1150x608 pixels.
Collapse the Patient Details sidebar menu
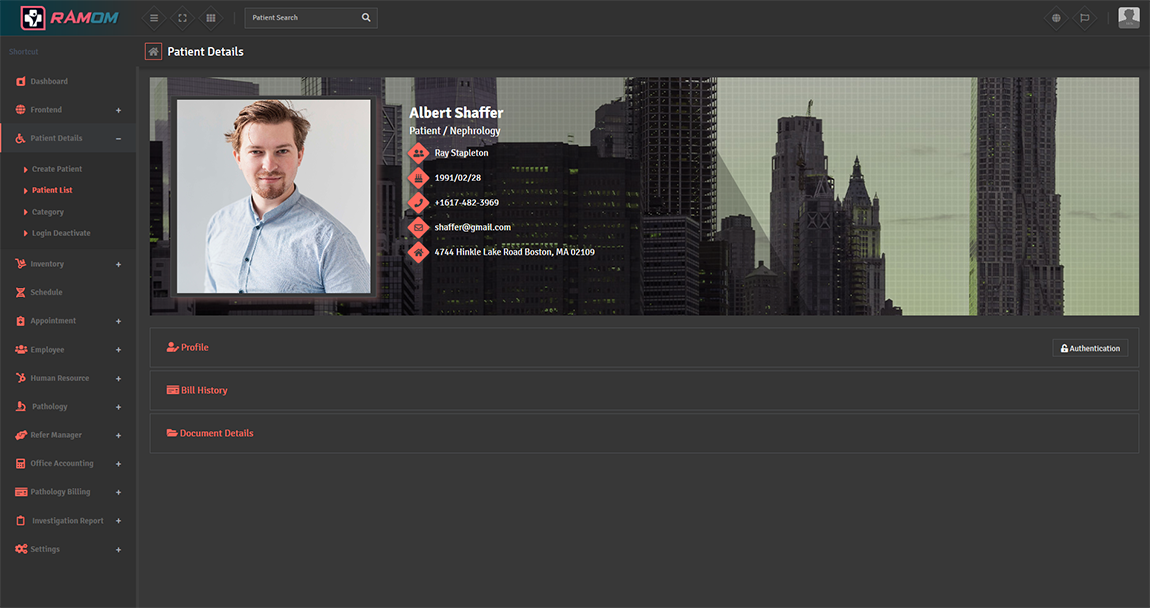(x=118, y=139)
